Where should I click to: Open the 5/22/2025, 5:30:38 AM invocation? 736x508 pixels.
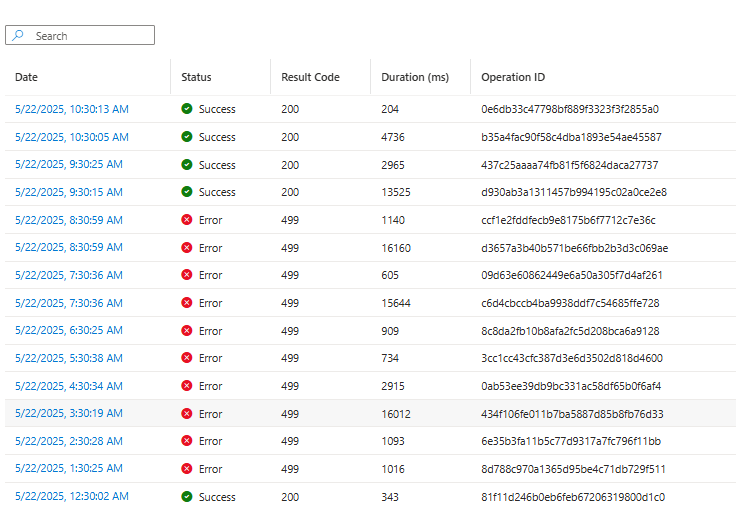69,358
